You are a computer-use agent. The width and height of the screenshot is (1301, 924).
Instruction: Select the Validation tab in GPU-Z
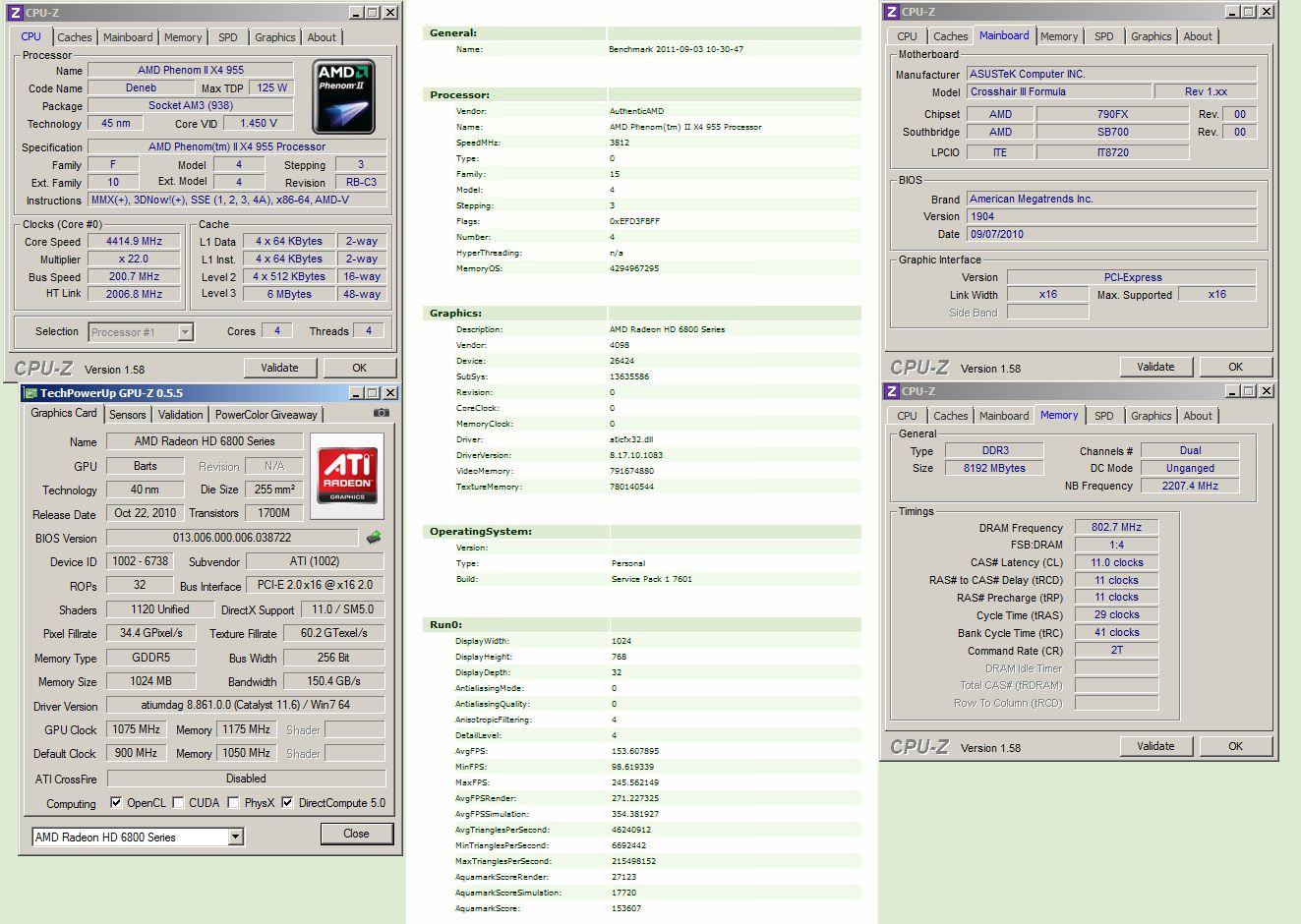click(x=181, y=415)
